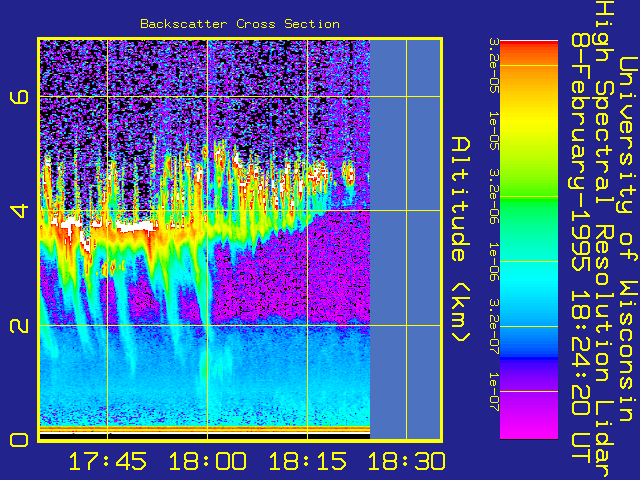Click the altitude label 6
This screenshot has width=640, height=480.
point(20,97)
